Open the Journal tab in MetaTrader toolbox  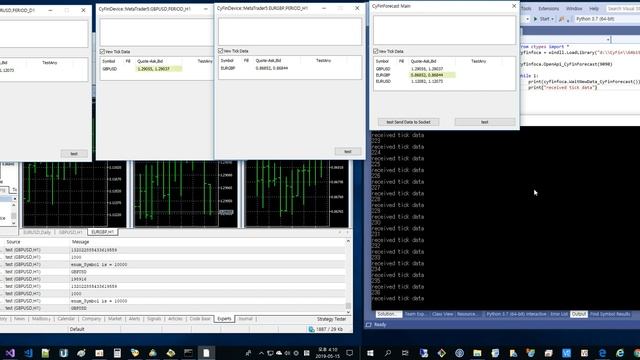[x=245, y=319]
